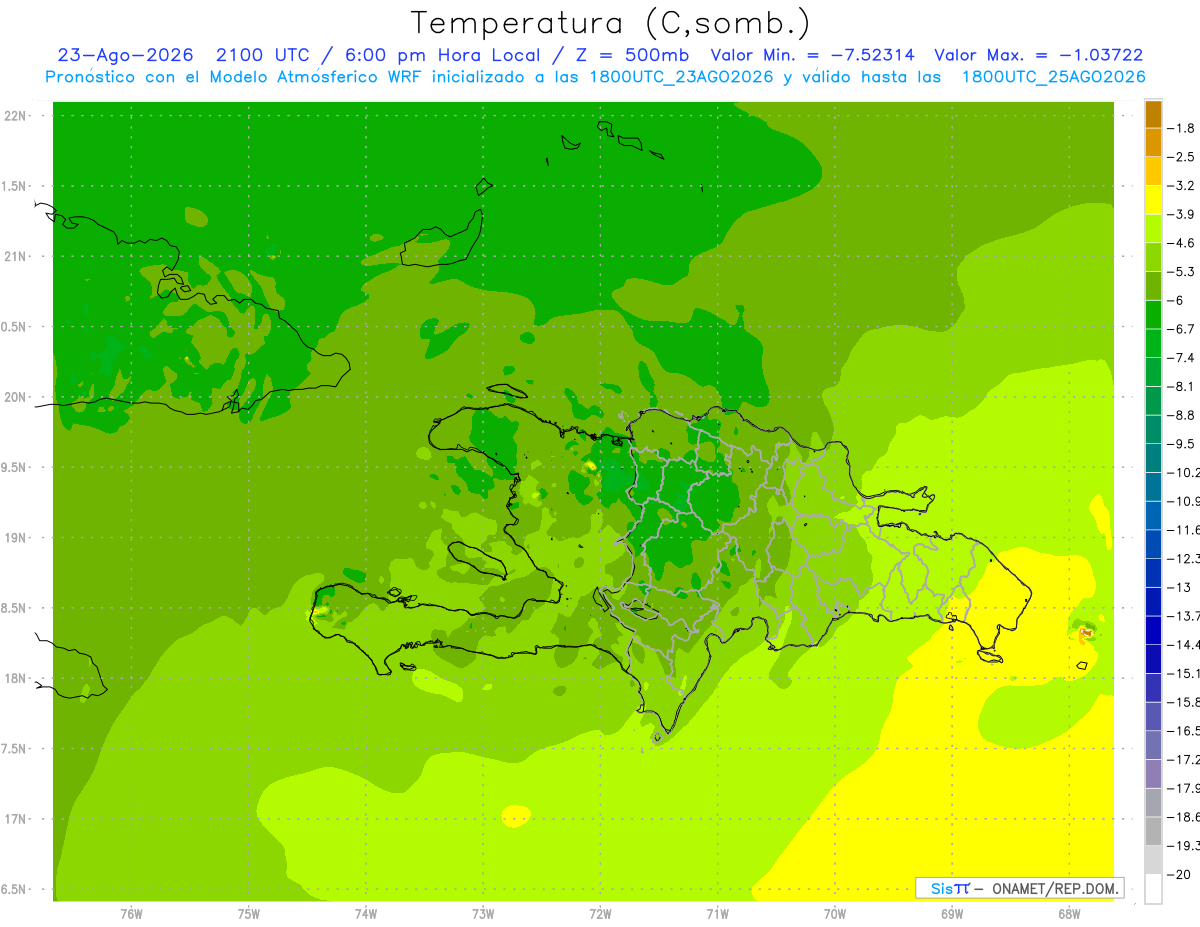The height and width of the screenshot is (927, 1200).
Task: Click the "1800UTC_25AGO2026" valid-until timestamp
Action: pyautogui.click(x=1054, y=77)
